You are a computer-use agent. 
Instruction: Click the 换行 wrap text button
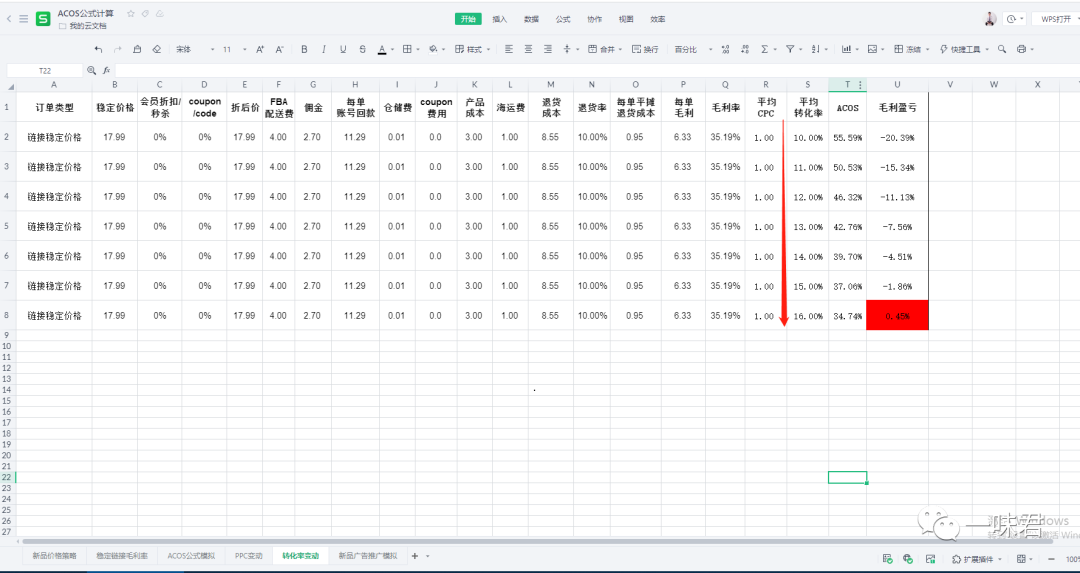(x=645, y=49)
